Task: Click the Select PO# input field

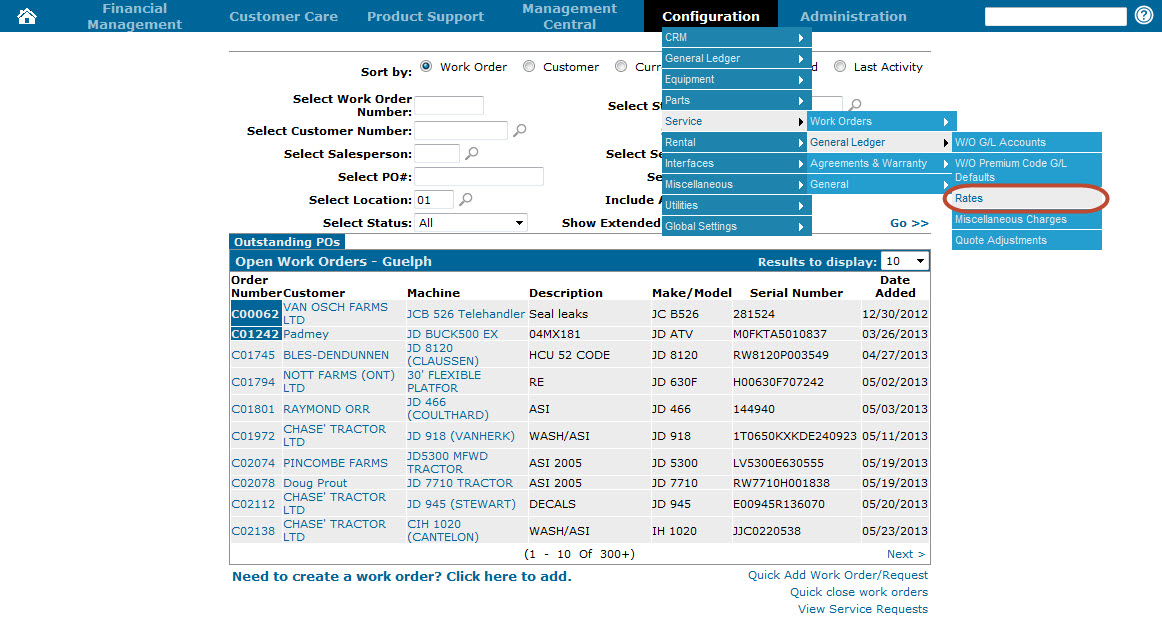Action: pyautogui.click(x=479, y=176)
